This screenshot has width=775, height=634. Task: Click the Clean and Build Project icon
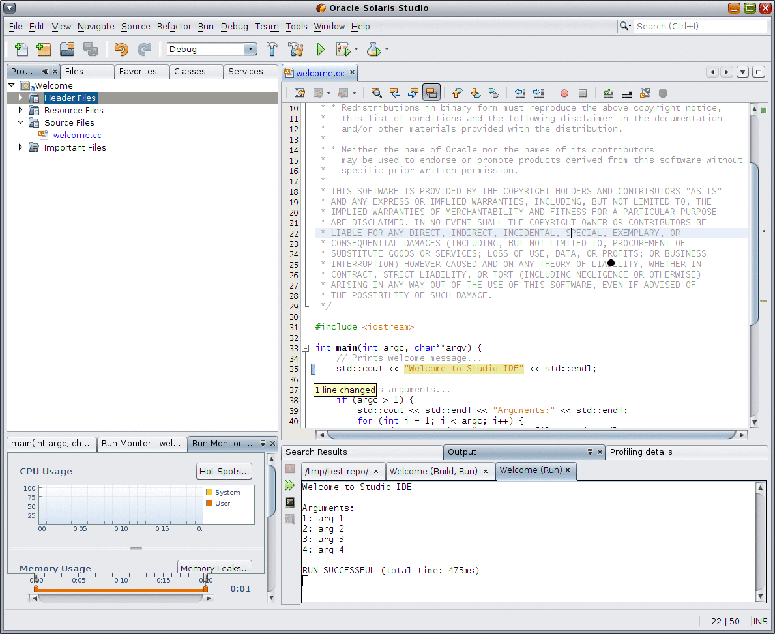tap(296, 49)
